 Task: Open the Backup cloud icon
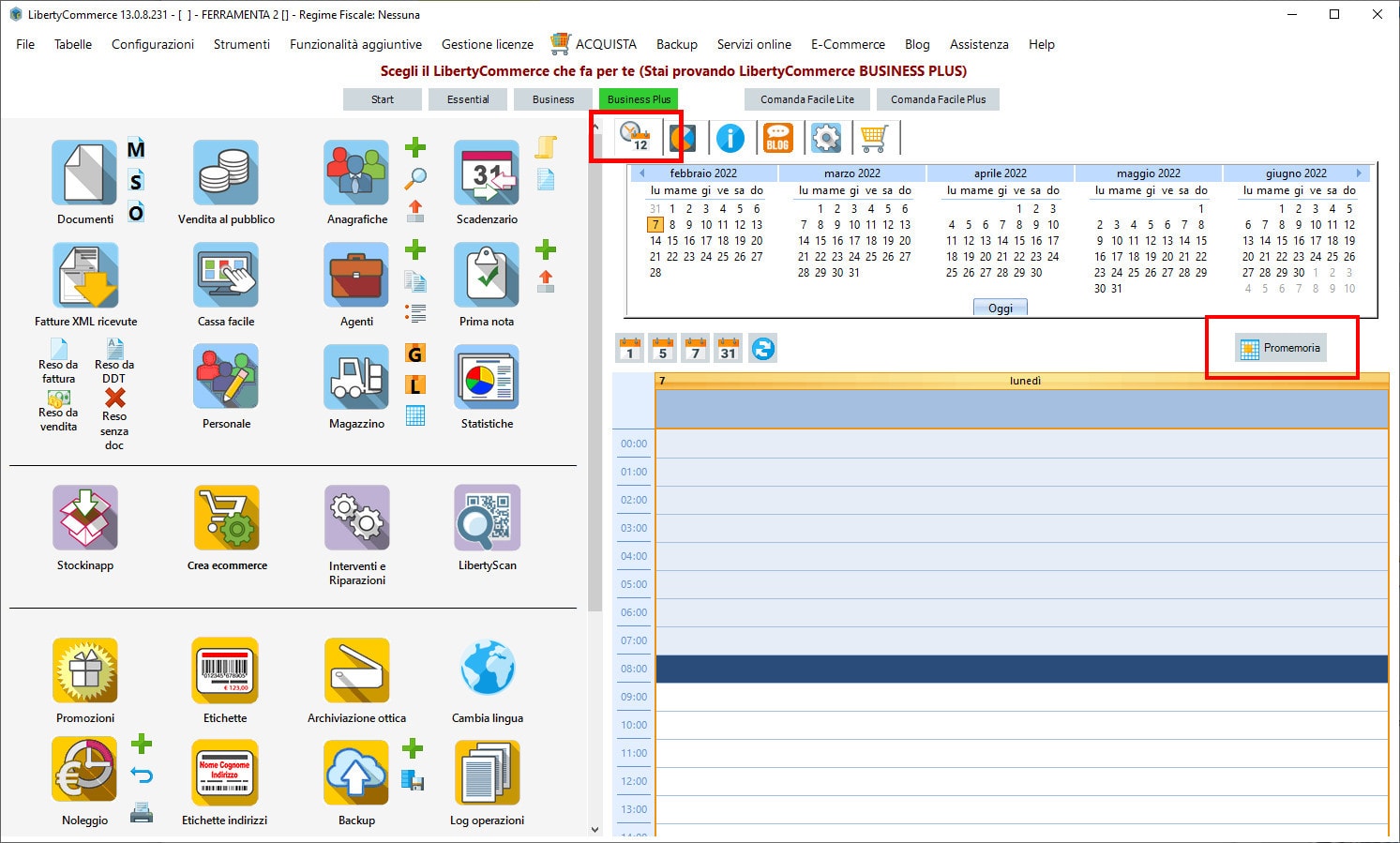point(356,773)
